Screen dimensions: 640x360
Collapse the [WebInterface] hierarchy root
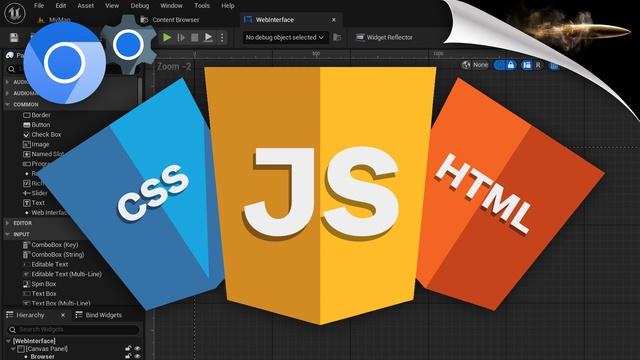pyautogui.click(x=8, y=341)
